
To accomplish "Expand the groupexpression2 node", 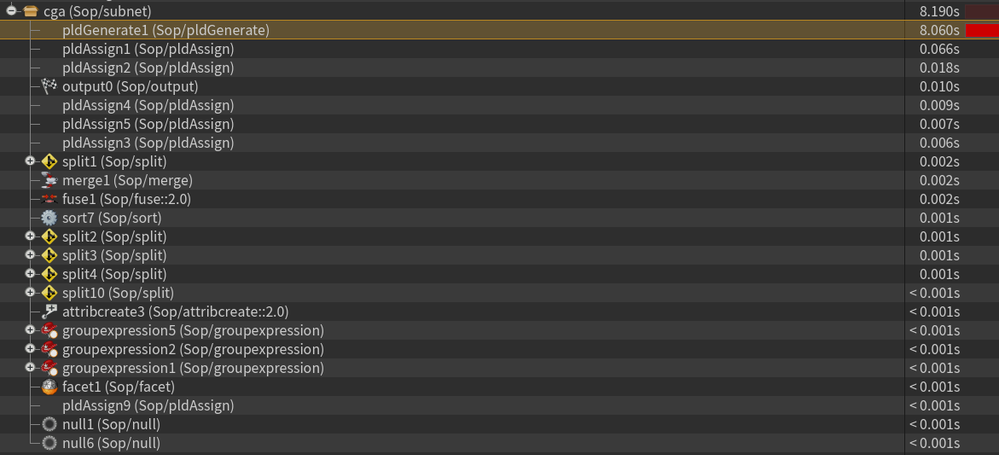I will (31, 349).
